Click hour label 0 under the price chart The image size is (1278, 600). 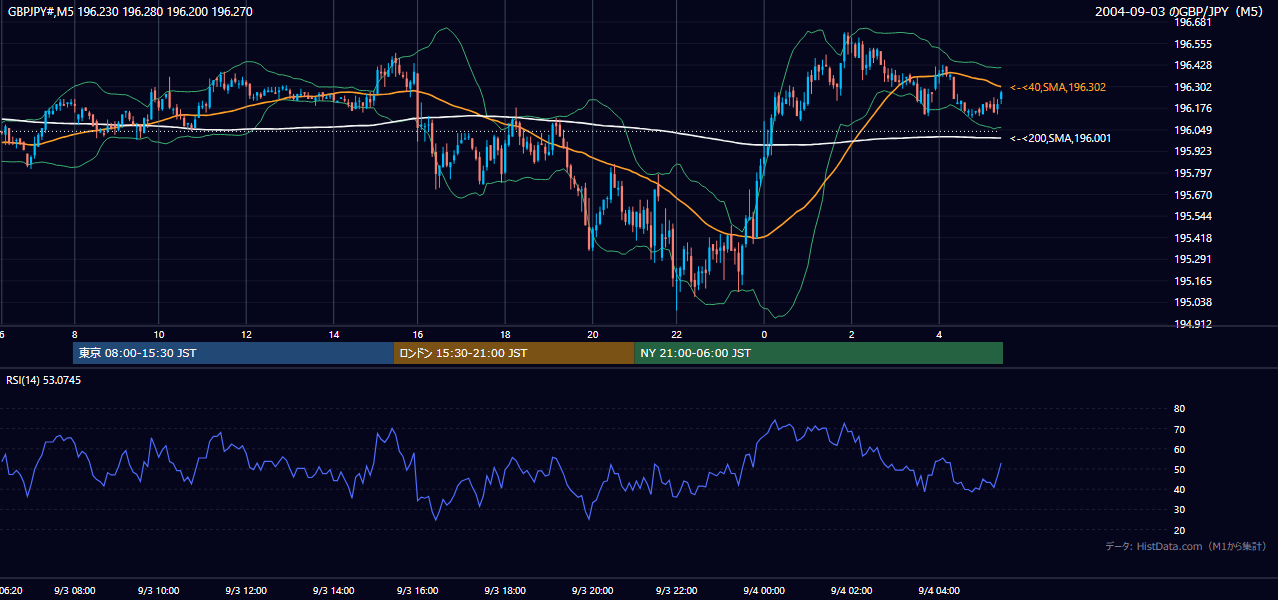coord(765,334)
